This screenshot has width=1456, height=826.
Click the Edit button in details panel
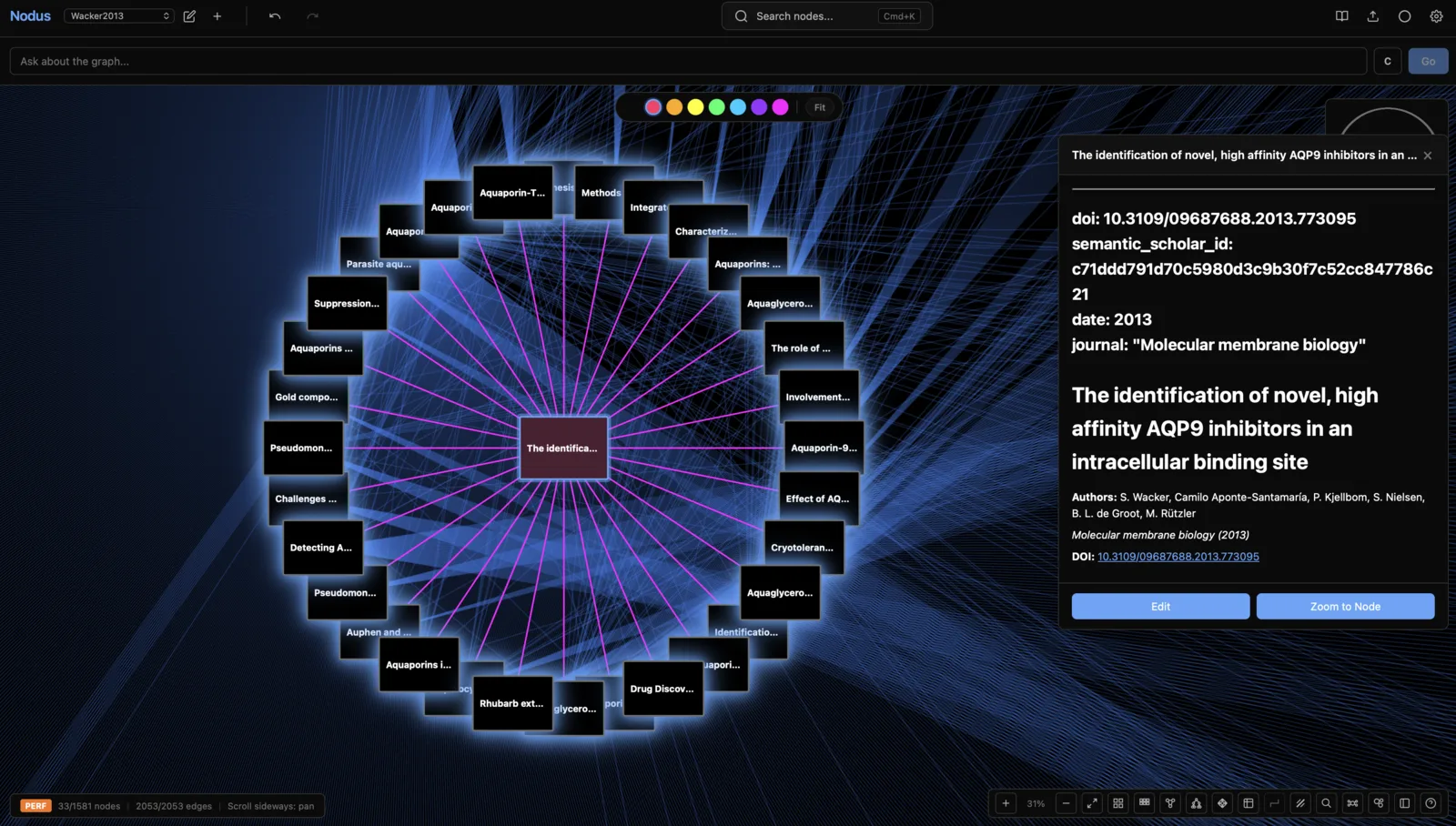(x=1160, y=607)
